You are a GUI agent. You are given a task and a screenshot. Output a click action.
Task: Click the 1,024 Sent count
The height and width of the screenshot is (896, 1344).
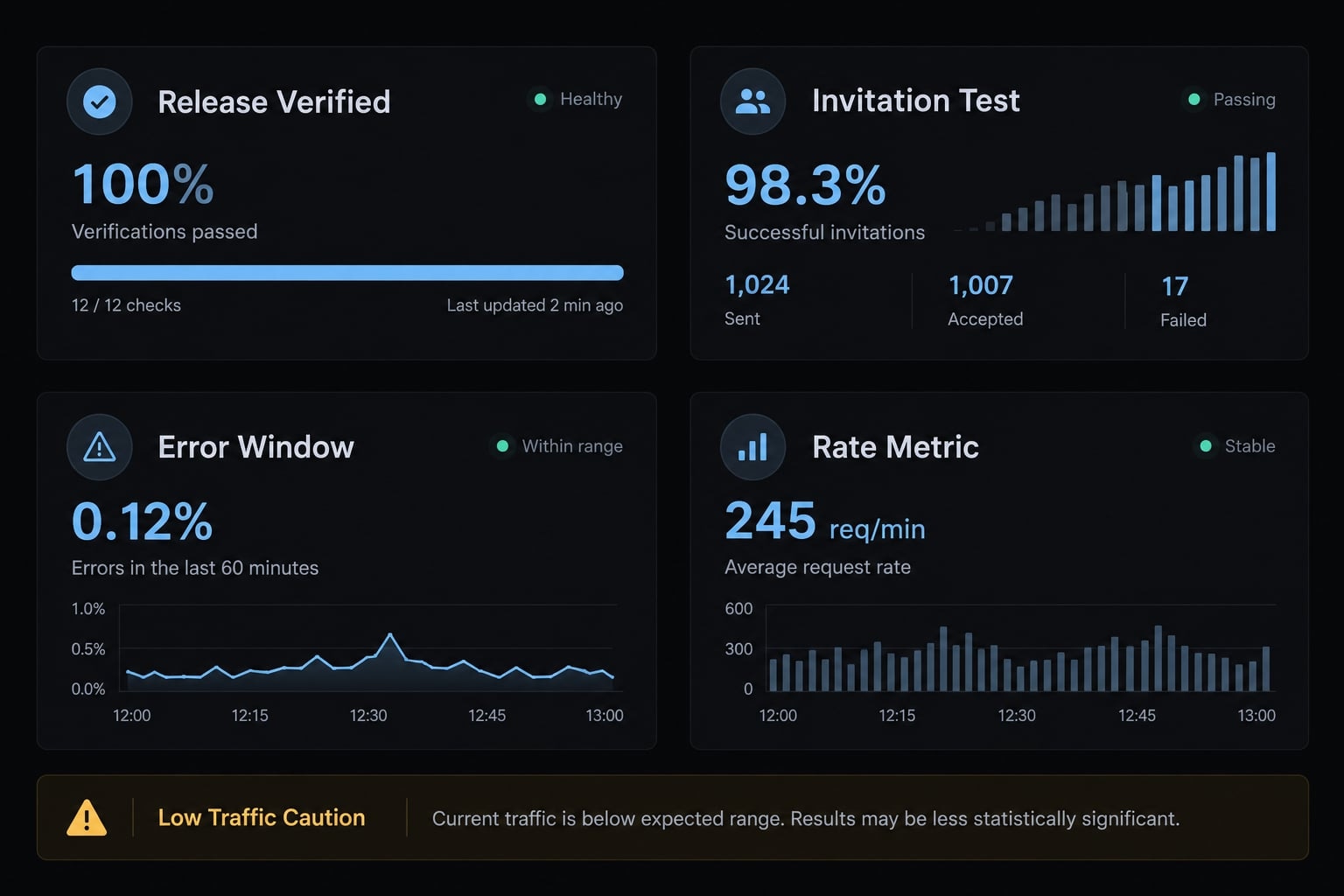pos(757,285)
